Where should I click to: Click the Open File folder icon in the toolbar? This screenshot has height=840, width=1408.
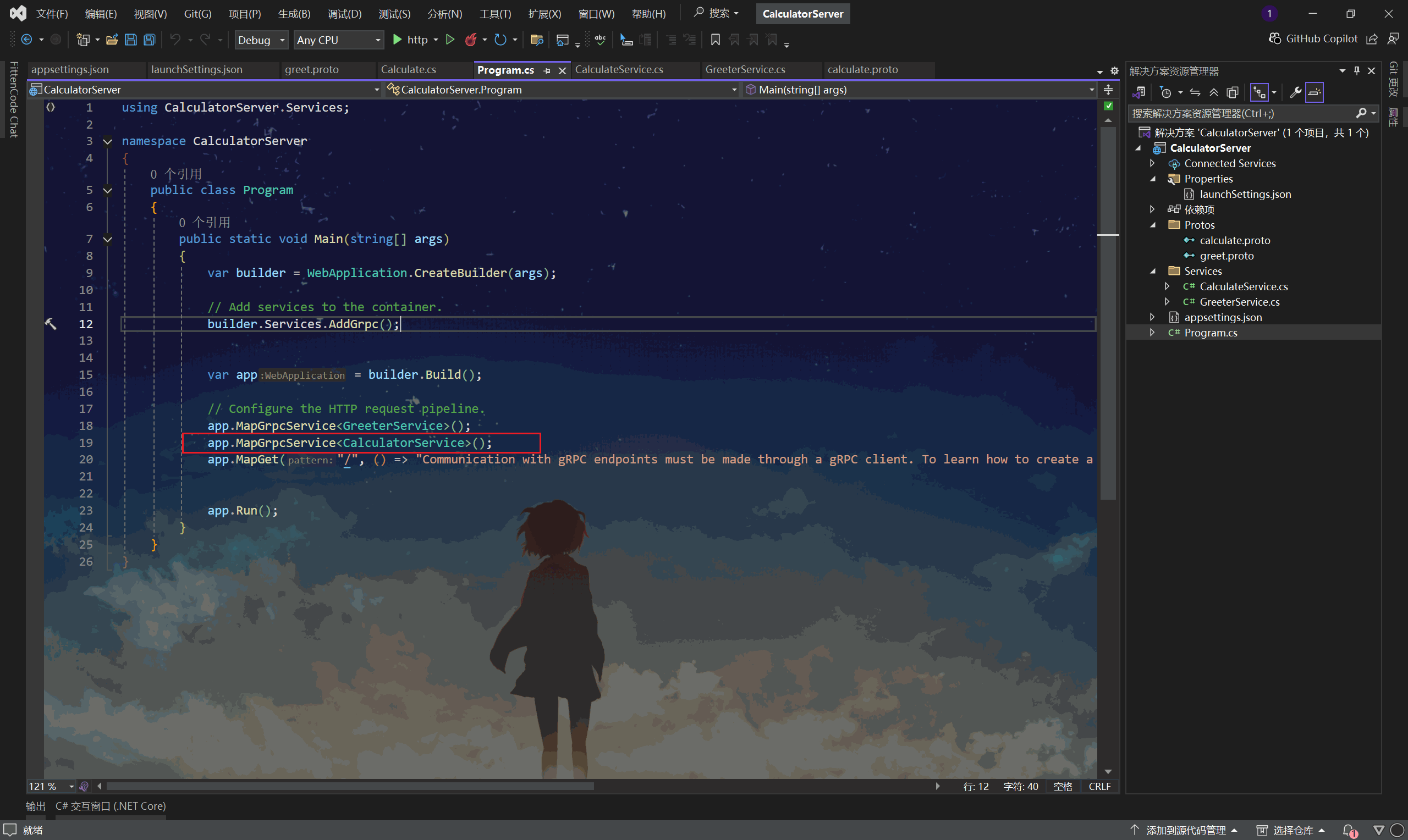click(112, 40)
